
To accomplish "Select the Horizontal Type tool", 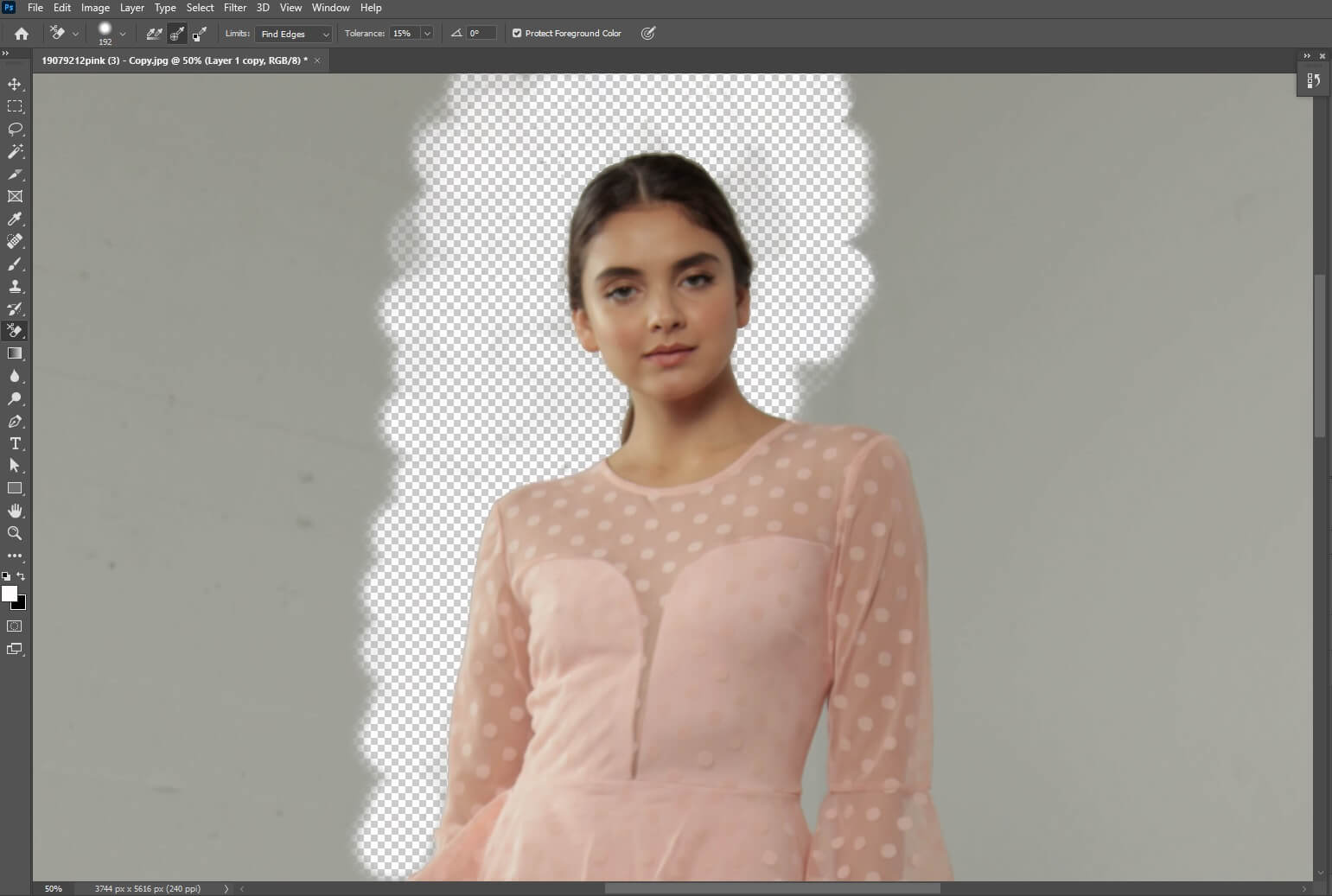I will point(15,443).
